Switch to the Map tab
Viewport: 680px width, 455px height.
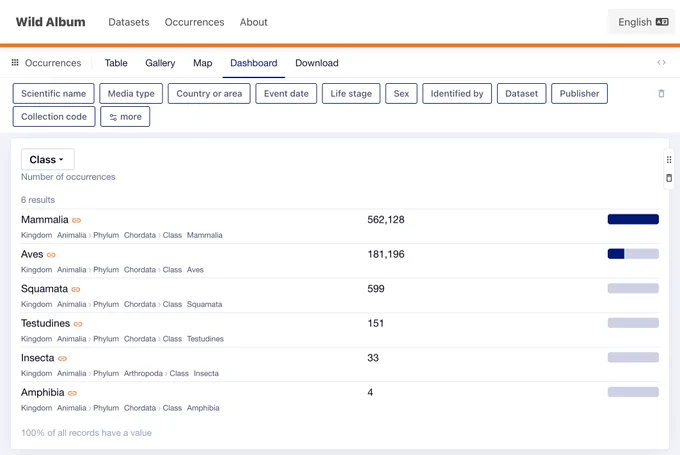tap(203, 63)
